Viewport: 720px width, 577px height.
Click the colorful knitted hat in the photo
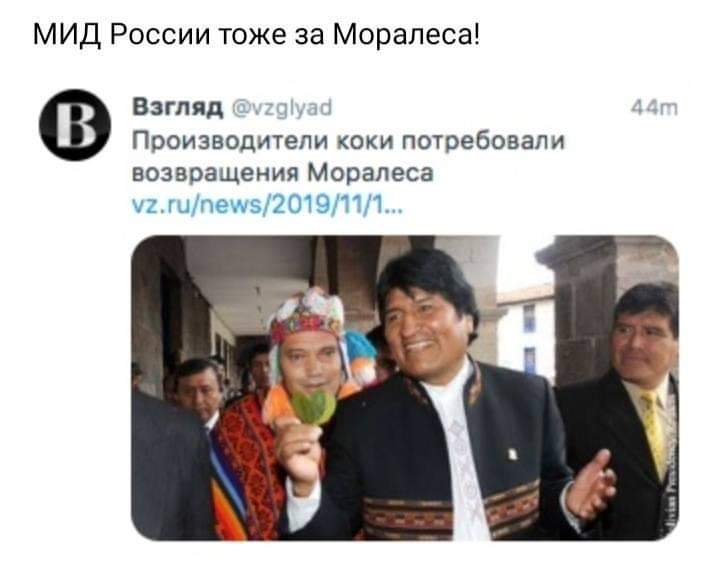coord(307,316)
